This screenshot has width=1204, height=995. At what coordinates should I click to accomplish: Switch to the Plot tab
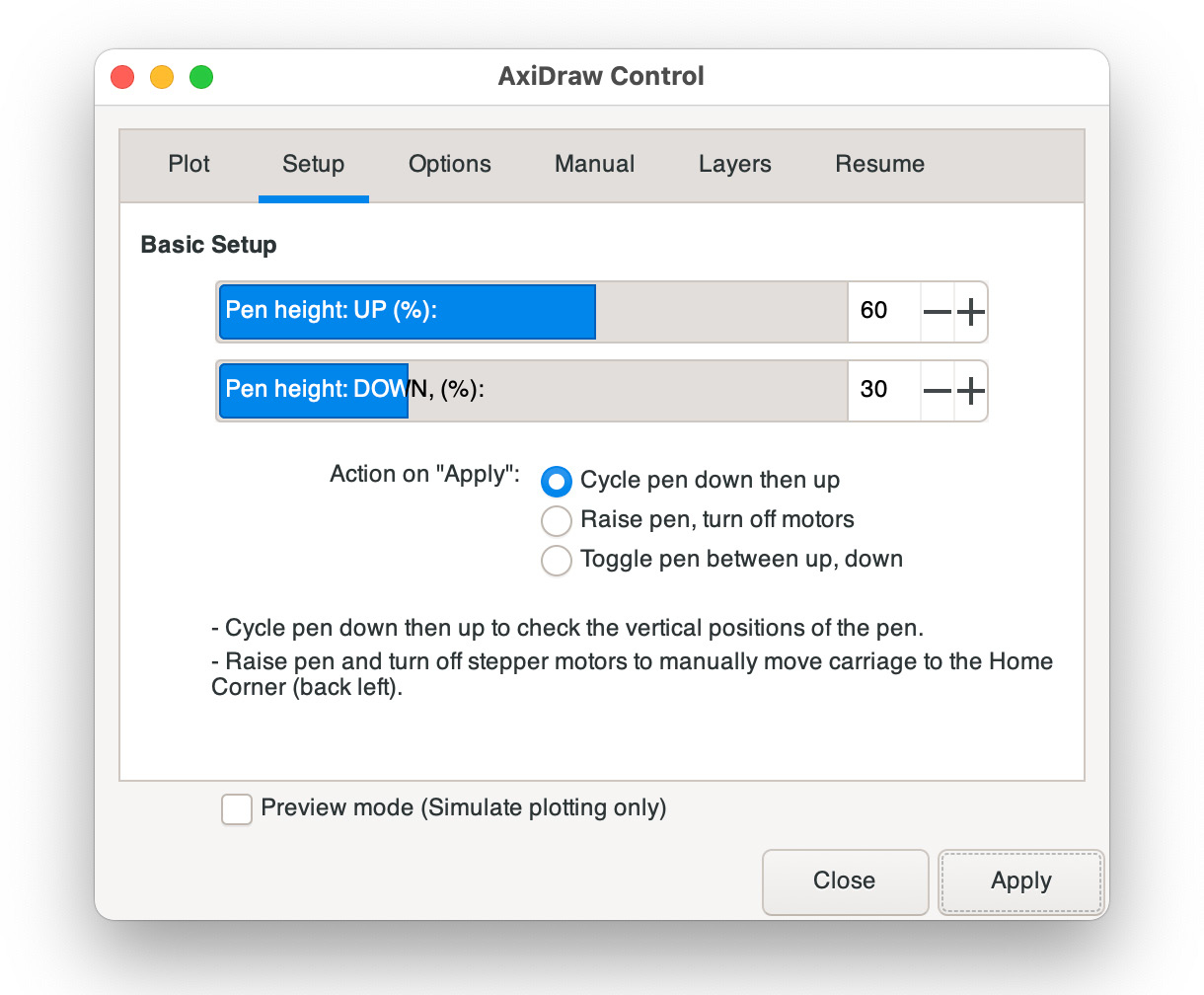[x=188, y=164]
